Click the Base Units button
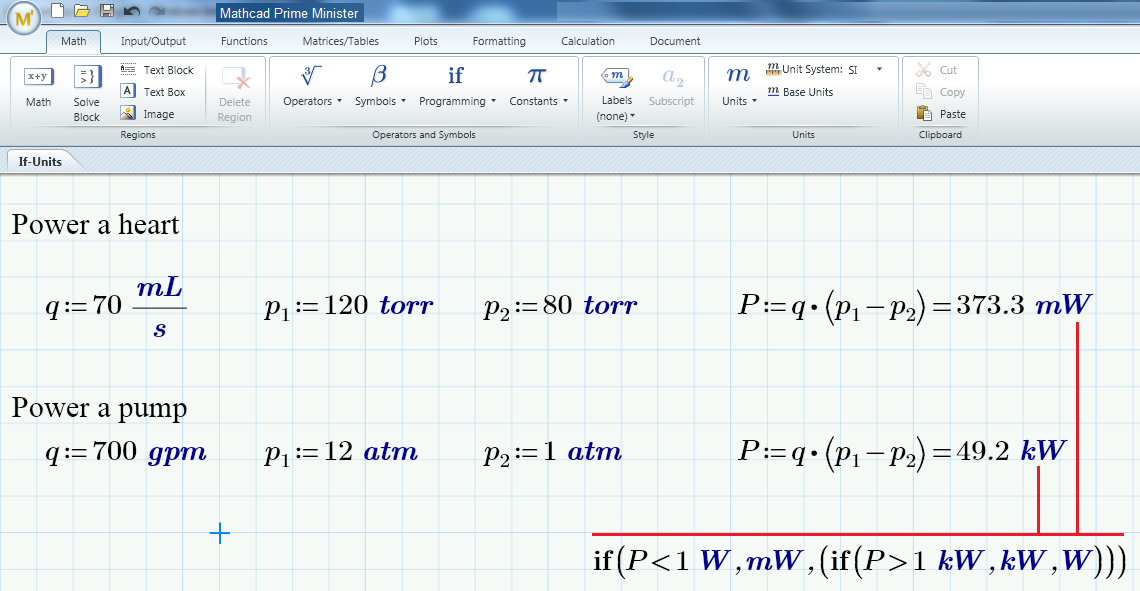Screen dimensions: 1140x591 [800, 92]
